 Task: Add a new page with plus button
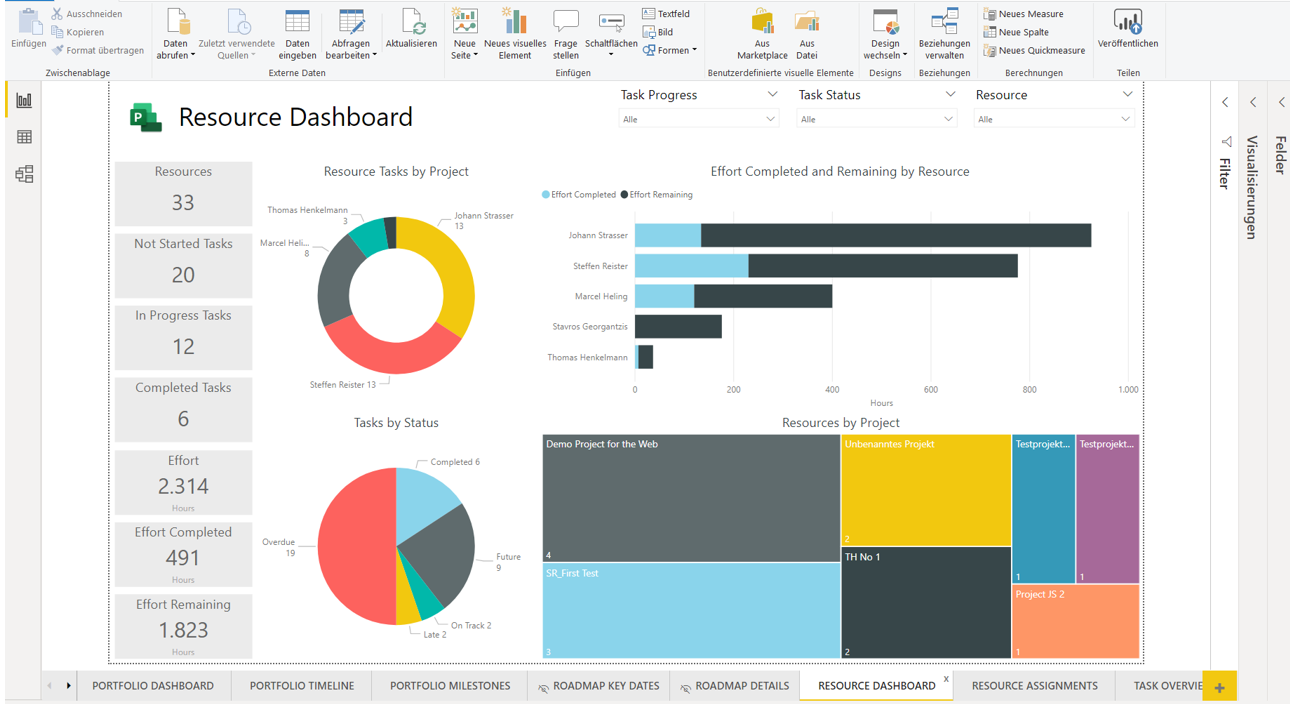pyautogui.click(x=1219, y=687)
